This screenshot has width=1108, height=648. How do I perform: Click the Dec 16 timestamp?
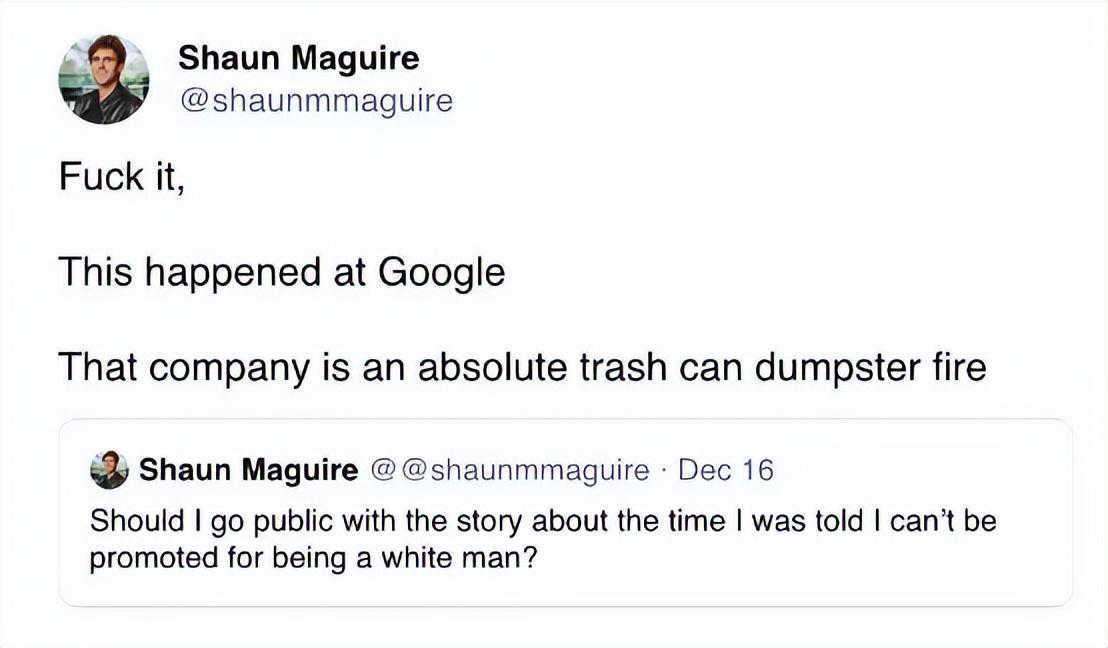[x=725, y=470]
